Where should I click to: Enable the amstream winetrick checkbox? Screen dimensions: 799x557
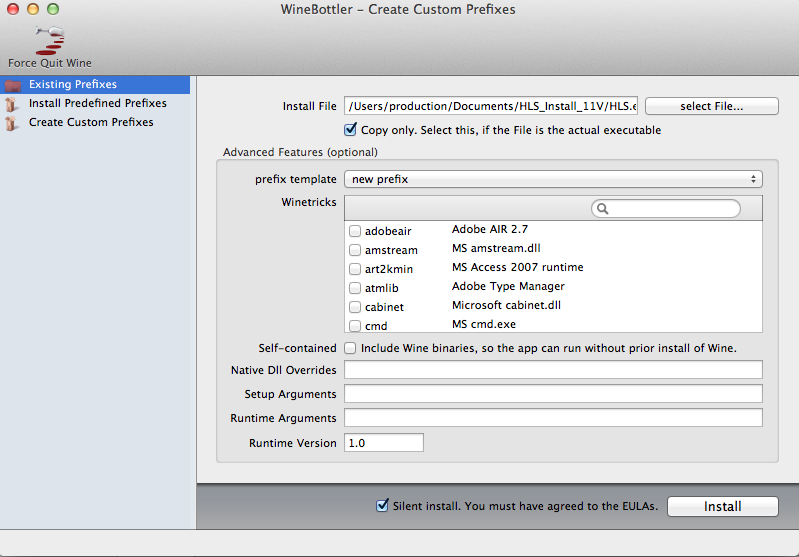click(x=355, y=250)
